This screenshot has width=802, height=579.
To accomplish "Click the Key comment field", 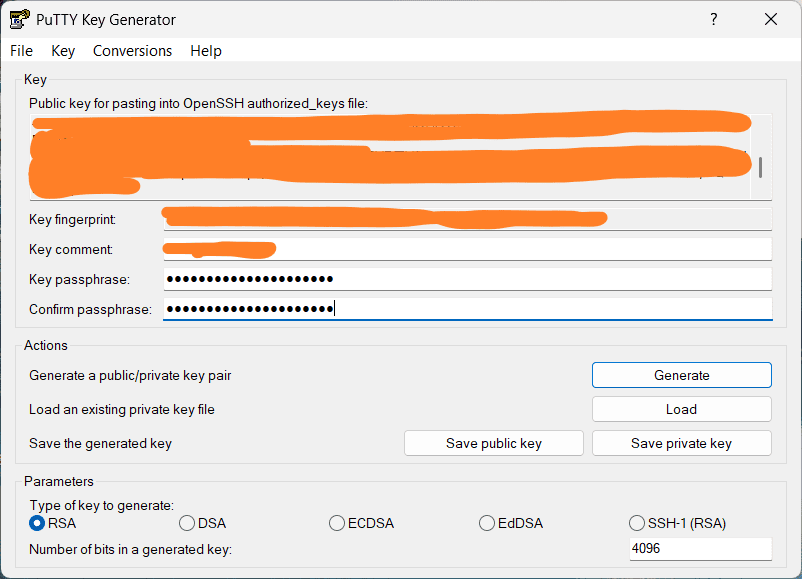I will click(467, 249).
